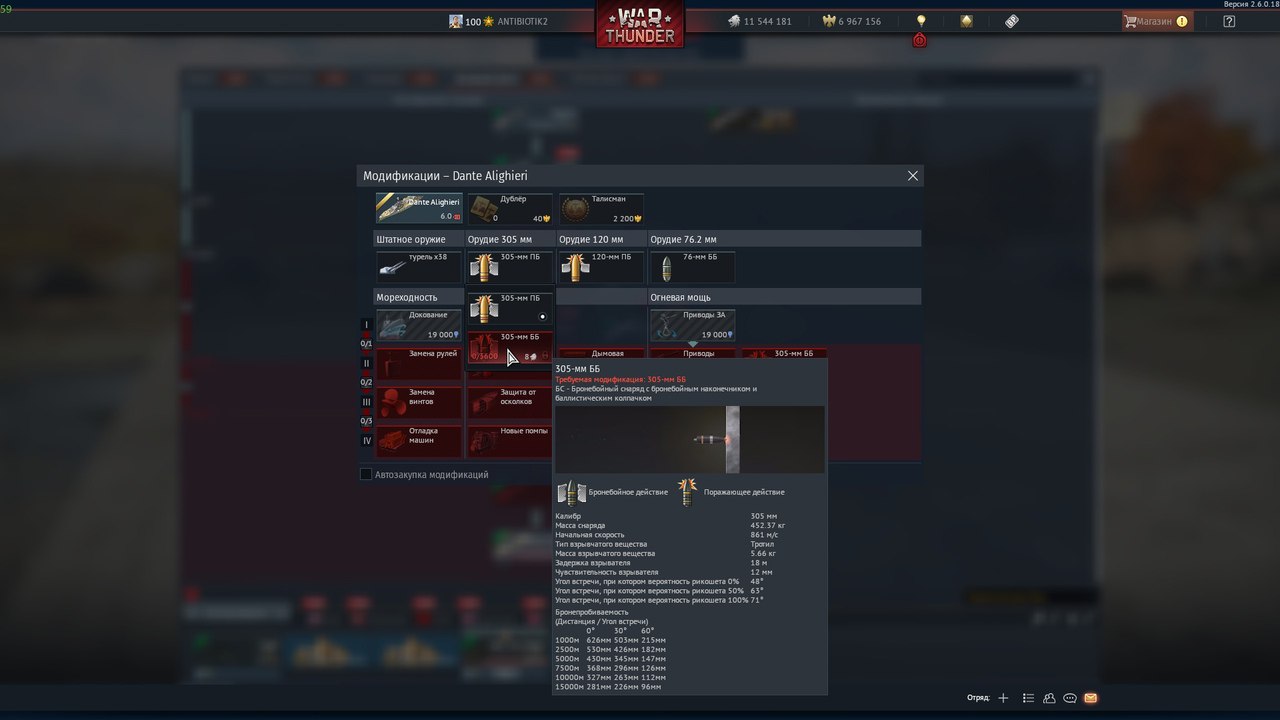Open the Дублёр backup vehicle item
Image resolution: width=1280 pixels, height=720 pixels.
pyautogui.click(x=510, y=208)
